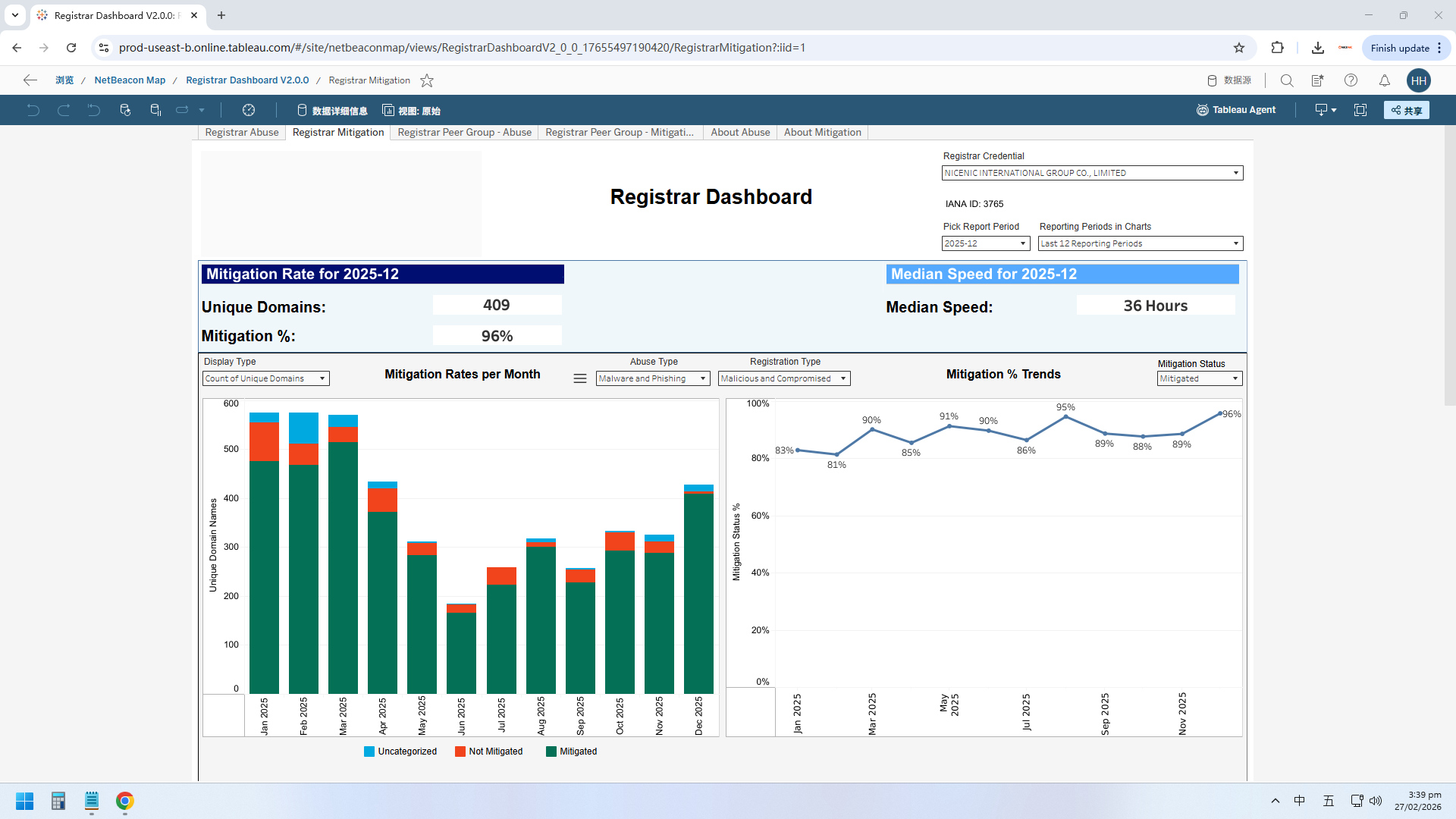Click the Dec 2025 mitigated bar

[x=698, y=591]
